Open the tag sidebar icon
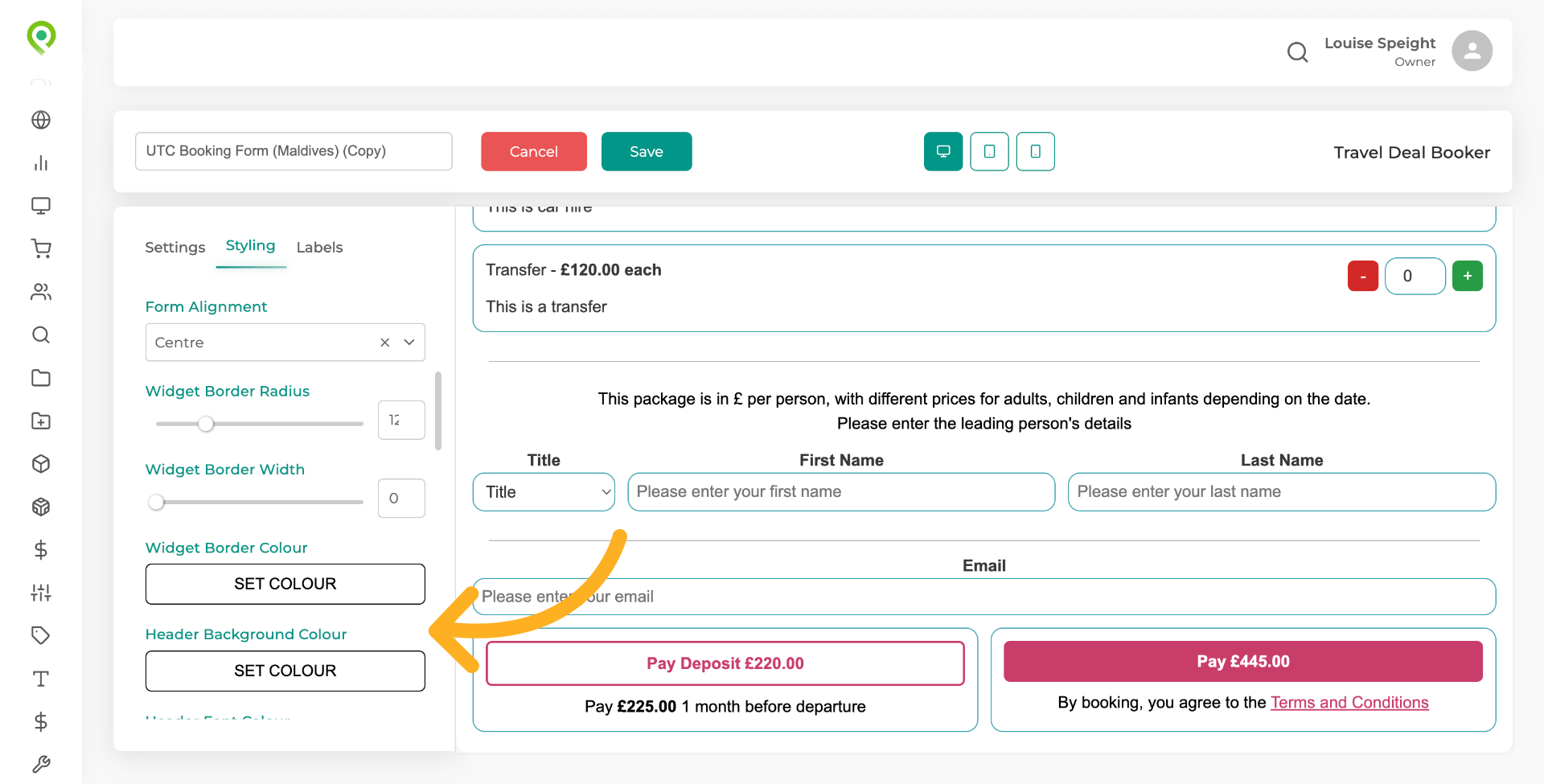Image resolution: width=1544 pixels, height=784 pixels. click(x=41, y=635)
